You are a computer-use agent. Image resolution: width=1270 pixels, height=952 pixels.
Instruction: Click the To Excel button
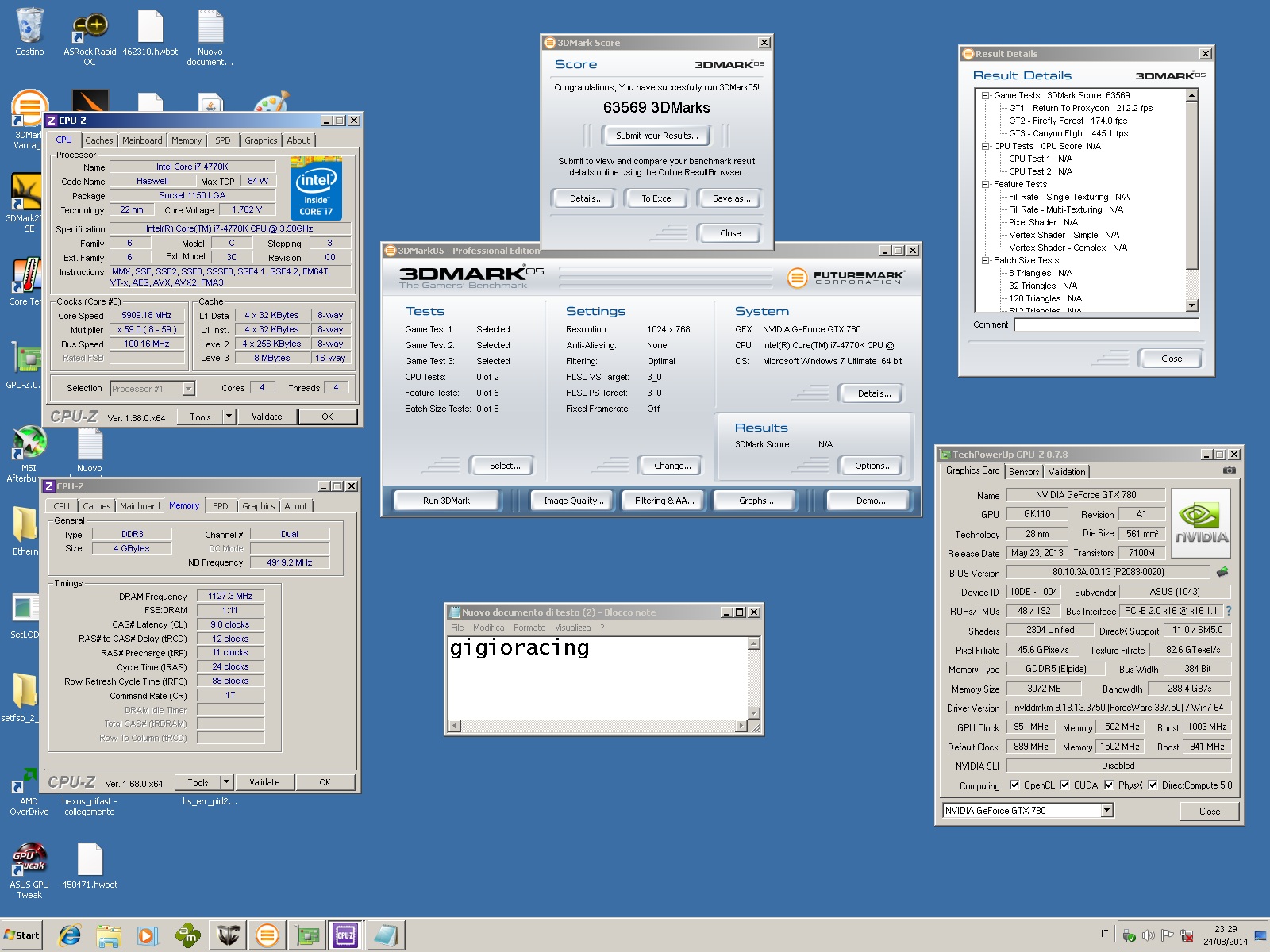click(x=657, y=198)
